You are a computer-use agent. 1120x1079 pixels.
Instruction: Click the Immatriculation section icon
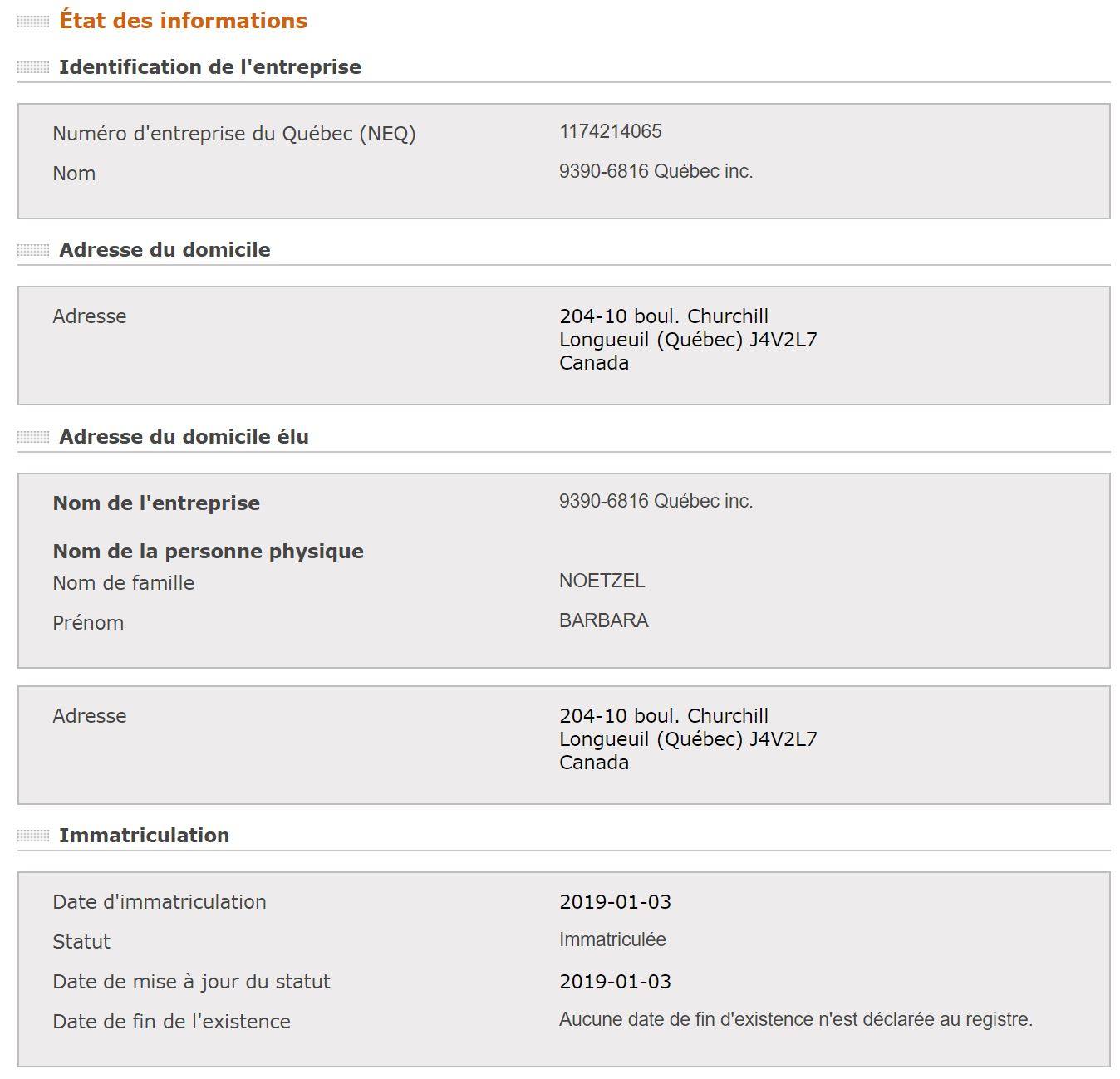tap(33, 836)
